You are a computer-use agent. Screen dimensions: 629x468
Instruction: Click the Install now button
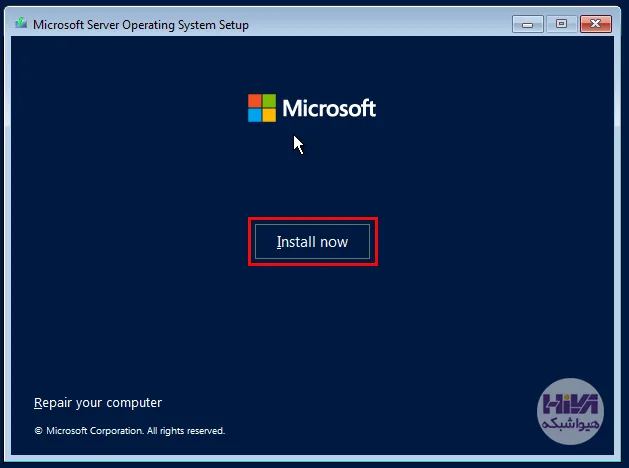coord(312,242)
